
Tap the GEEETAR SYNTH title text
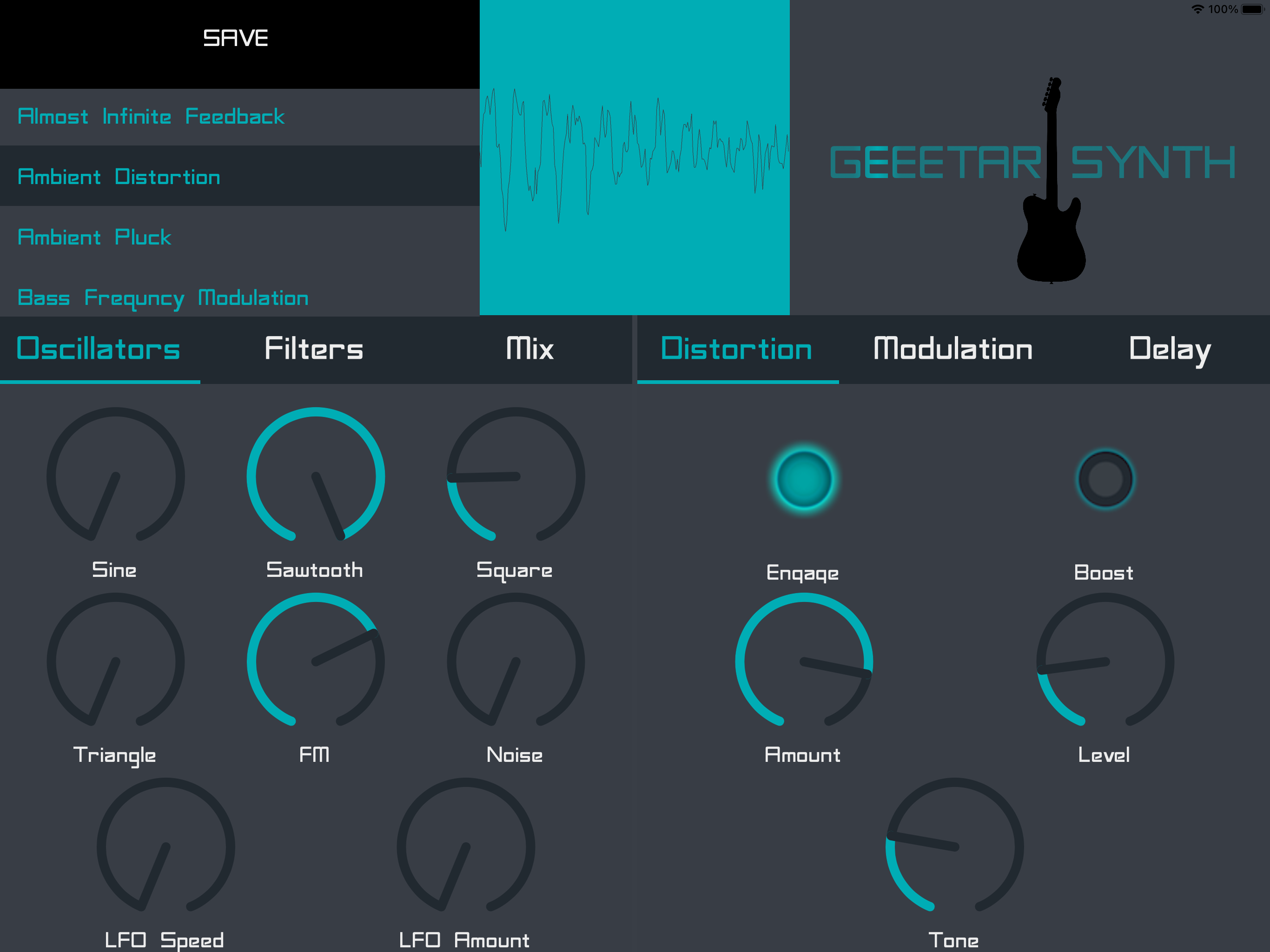(1032, 163)
